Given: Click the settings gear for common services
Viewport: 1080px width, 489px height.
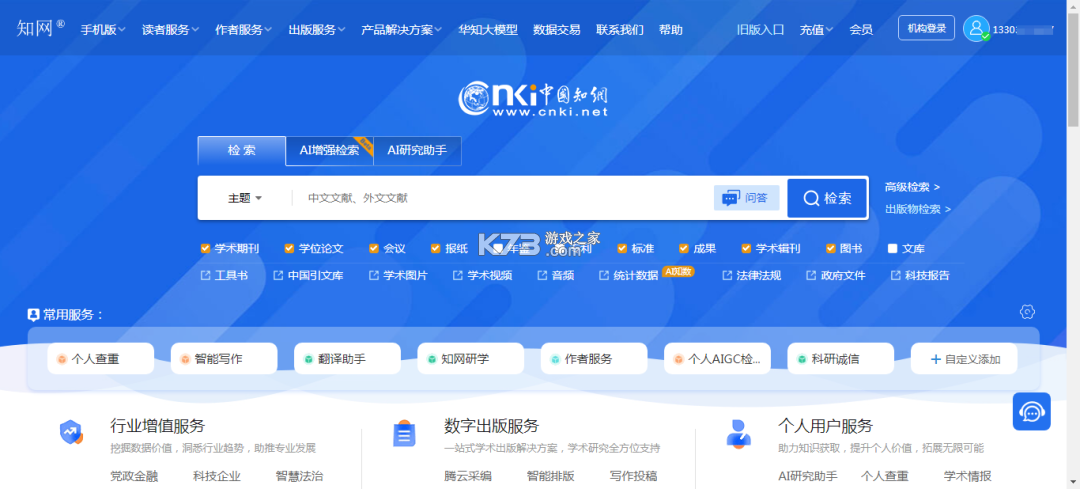Looking at the screenshot, I should [x=1027, y=312].
